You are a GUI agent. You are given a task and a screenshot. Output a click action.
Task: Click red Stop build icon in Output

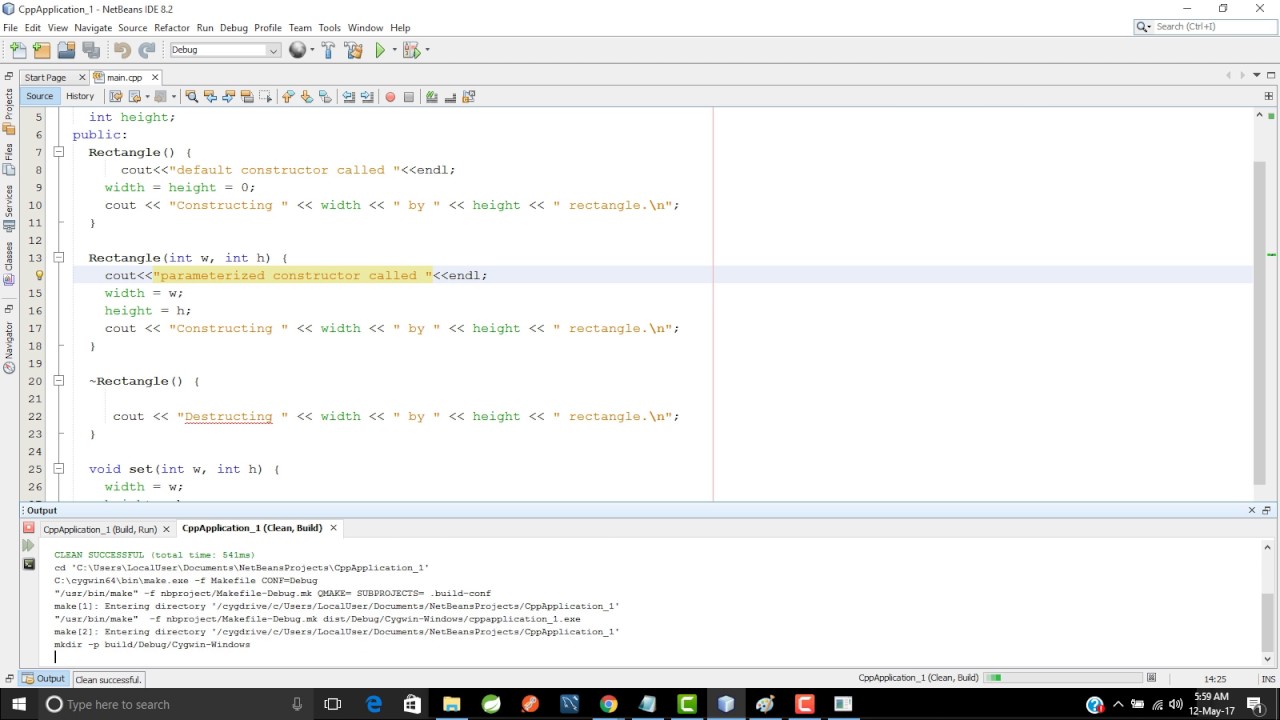point(28,528)
